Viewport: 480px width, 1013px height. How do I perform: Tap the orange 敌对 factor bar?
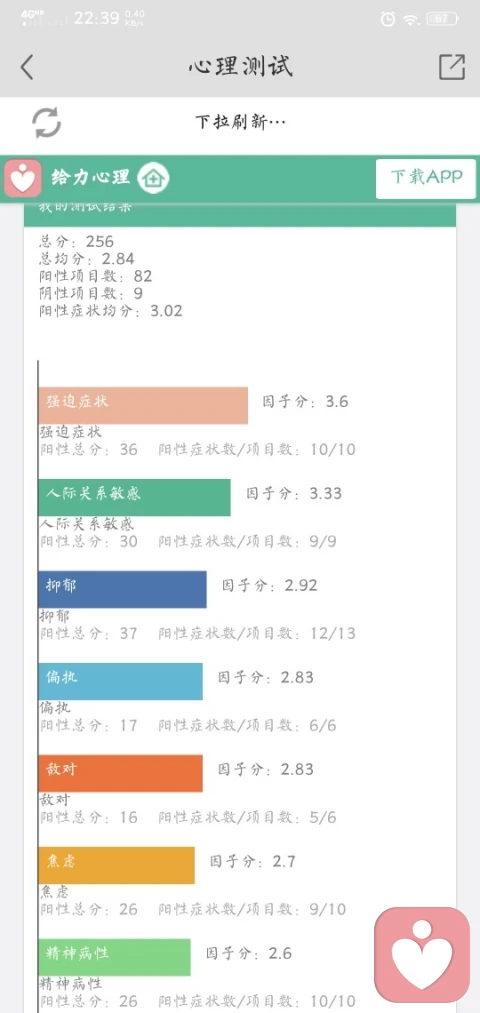[120, 773]
